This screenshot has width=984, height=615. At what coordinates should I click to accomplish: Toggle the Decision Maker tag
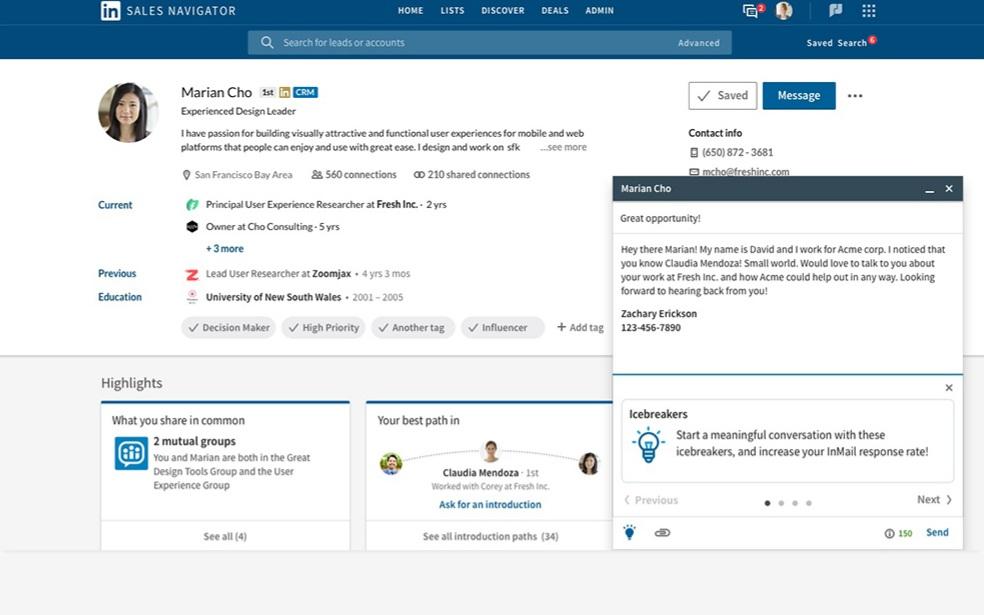tap(228, 328)
